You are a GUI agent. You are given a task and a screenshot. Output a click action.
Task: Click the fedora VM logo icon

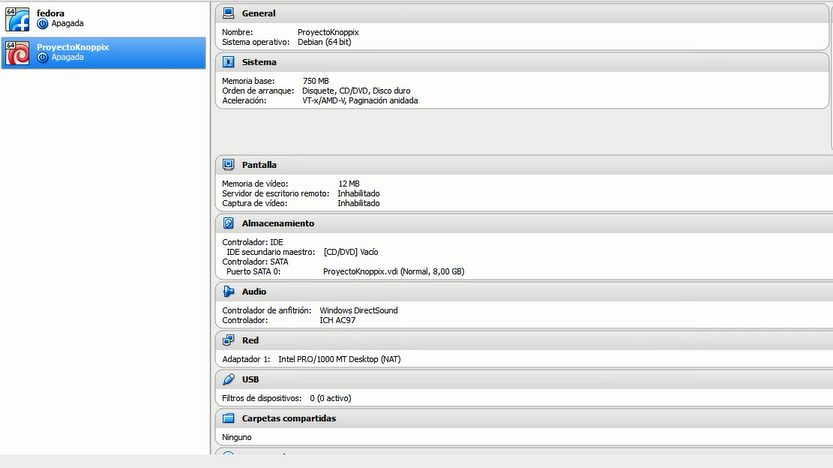[x=17, y=19]
